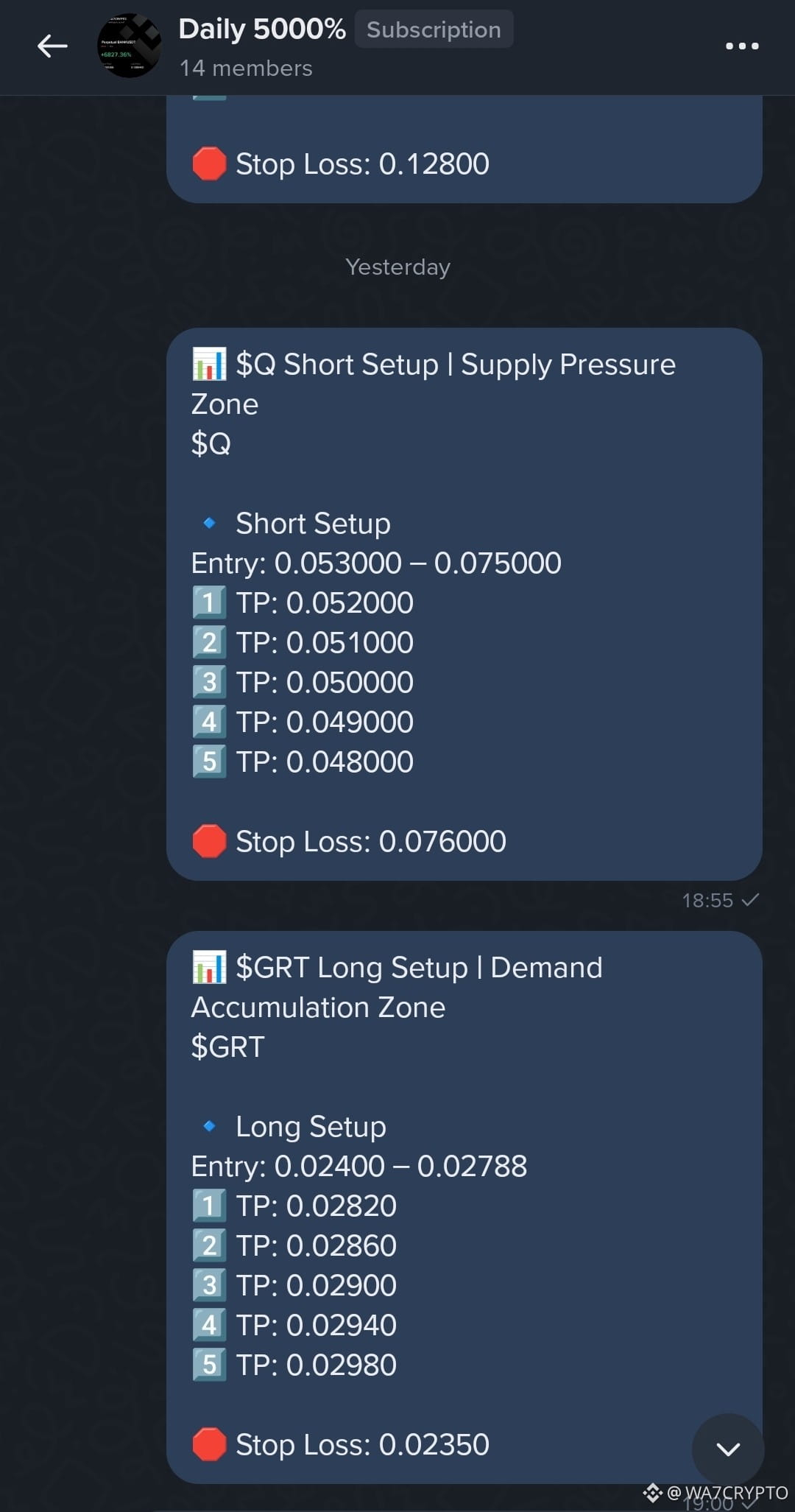Image resolution: width=795 pixels, height=1512 pixels.
Task: Tap the number 5 emoji for TP 0.02980
Action: point(209,1365)
